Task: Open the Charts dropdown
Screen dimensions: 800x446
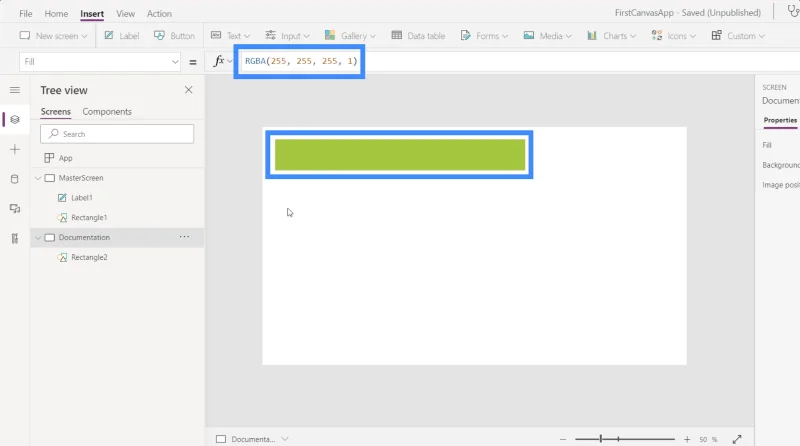Action: click(x=611, y=36)
